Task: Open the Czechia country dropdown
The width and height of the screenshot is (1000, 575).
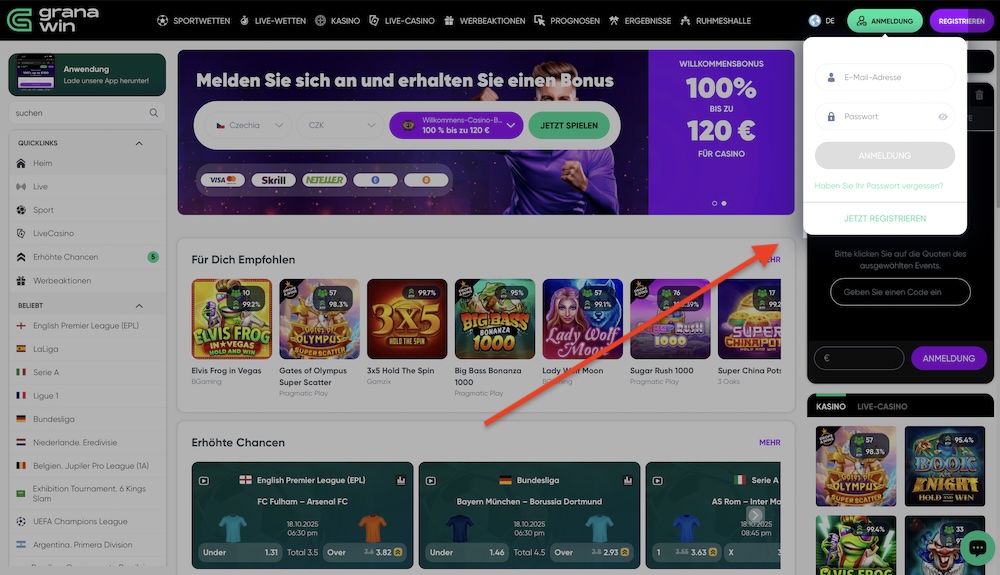Action: [249, 126]
